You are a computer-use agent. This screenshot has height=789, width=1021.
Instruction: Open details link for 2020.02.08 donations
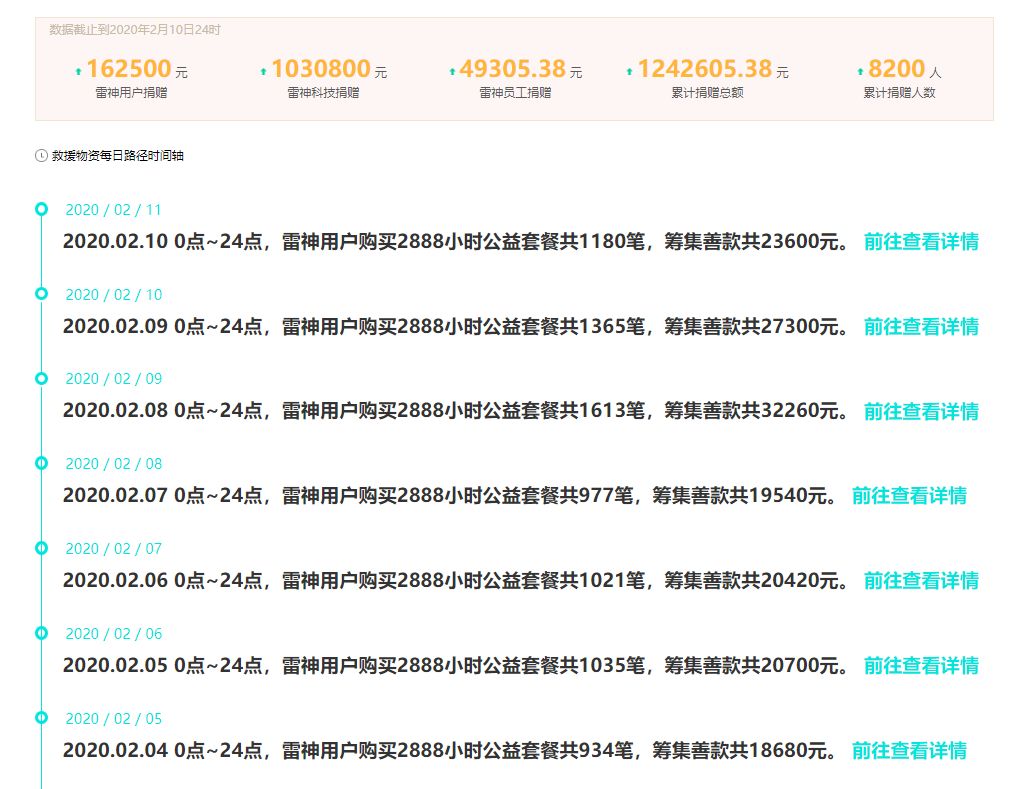point(921,411)
